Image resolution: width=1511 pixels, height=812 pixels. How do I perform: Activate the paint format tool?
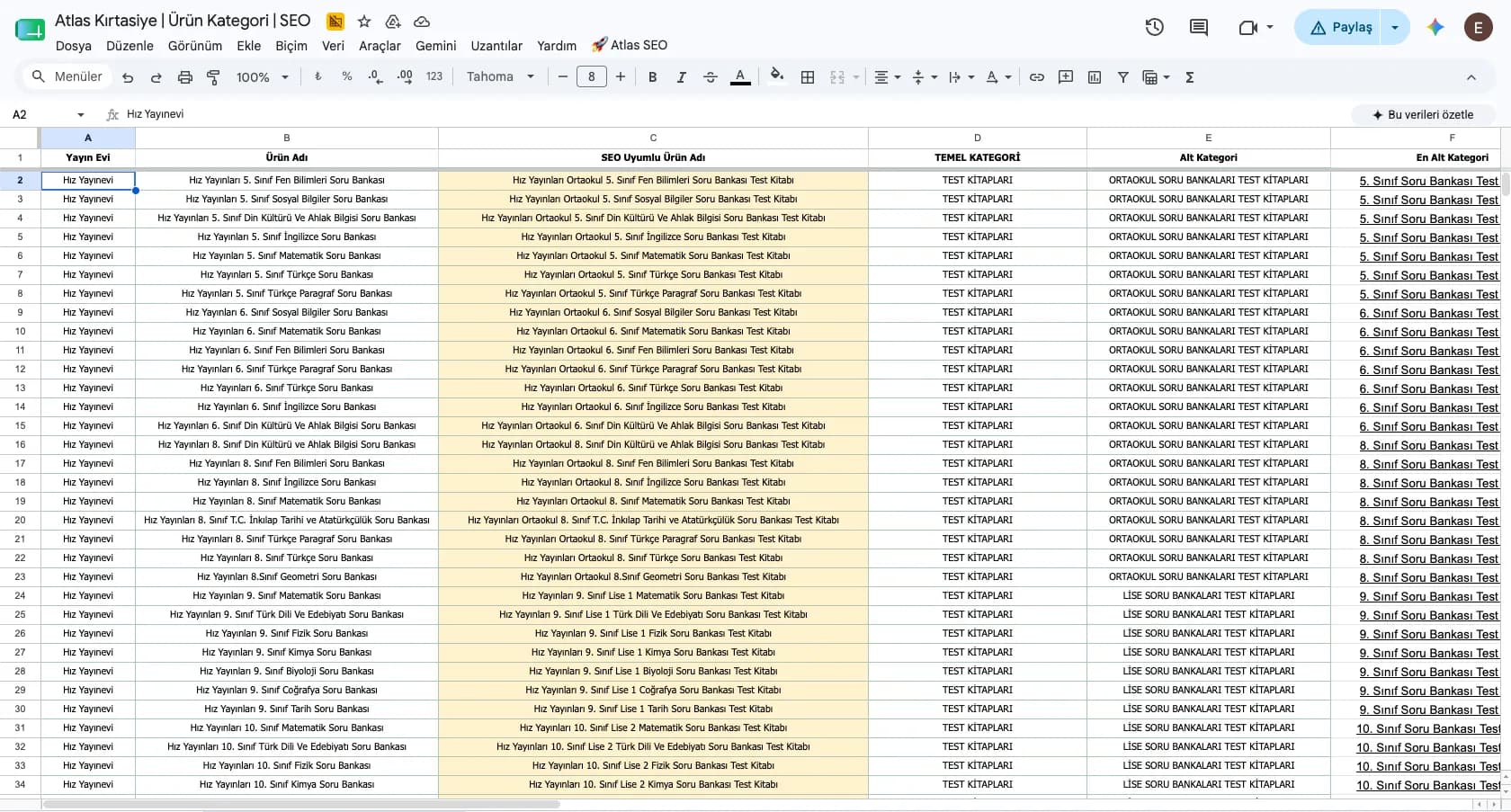point(213,77)
